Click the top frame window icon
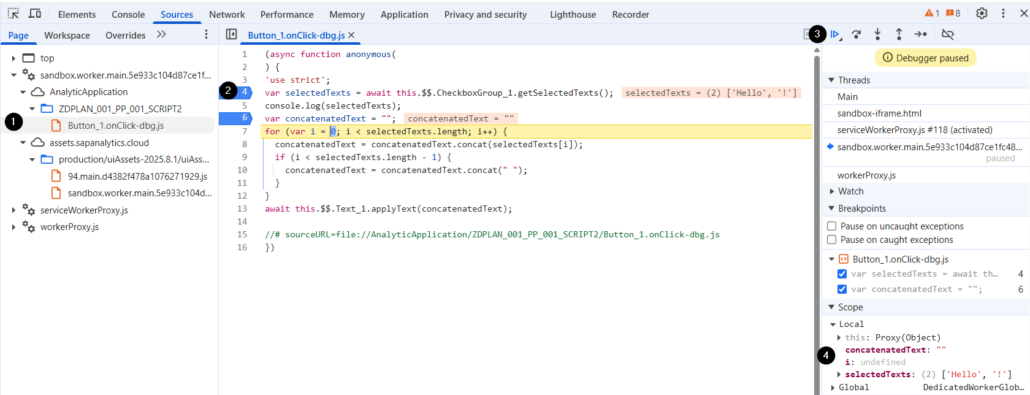Image resolution: width=1030 pixels, height=395 pixels. [28, 58]
